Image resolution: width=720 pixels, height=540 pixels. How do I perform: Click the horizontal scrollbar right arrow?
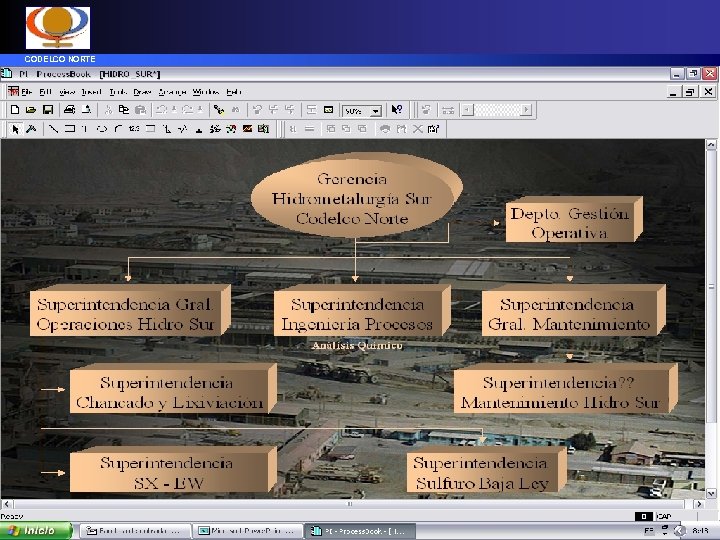(x=699, y=504)
